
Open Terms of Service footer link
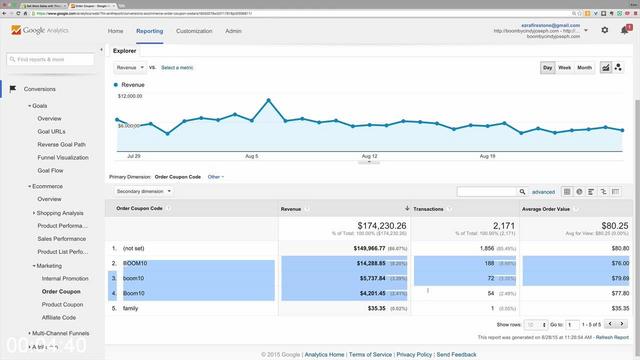point(370,355)
